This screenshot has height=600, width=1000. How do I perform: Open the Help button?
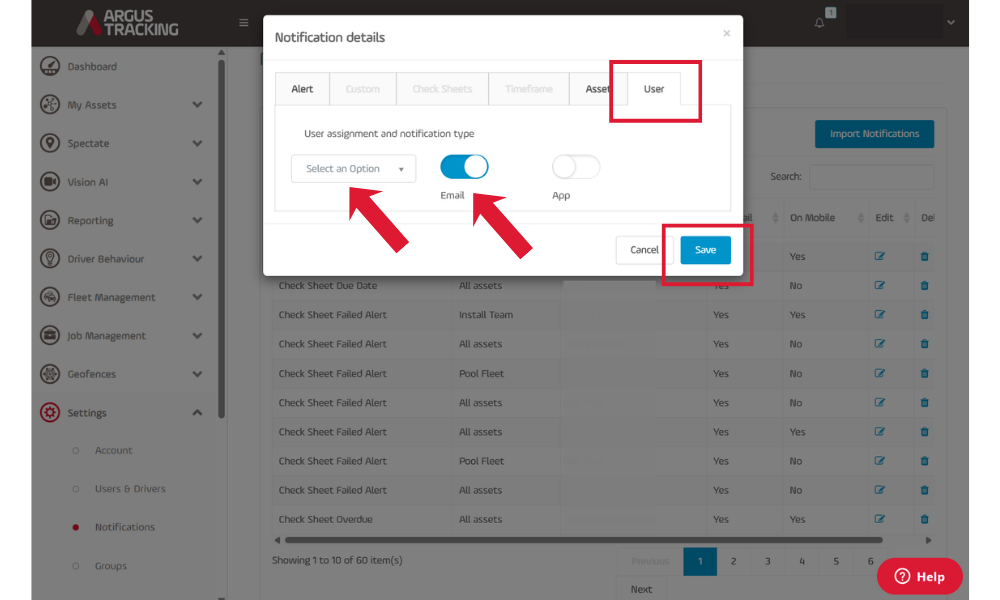(919, 576)
